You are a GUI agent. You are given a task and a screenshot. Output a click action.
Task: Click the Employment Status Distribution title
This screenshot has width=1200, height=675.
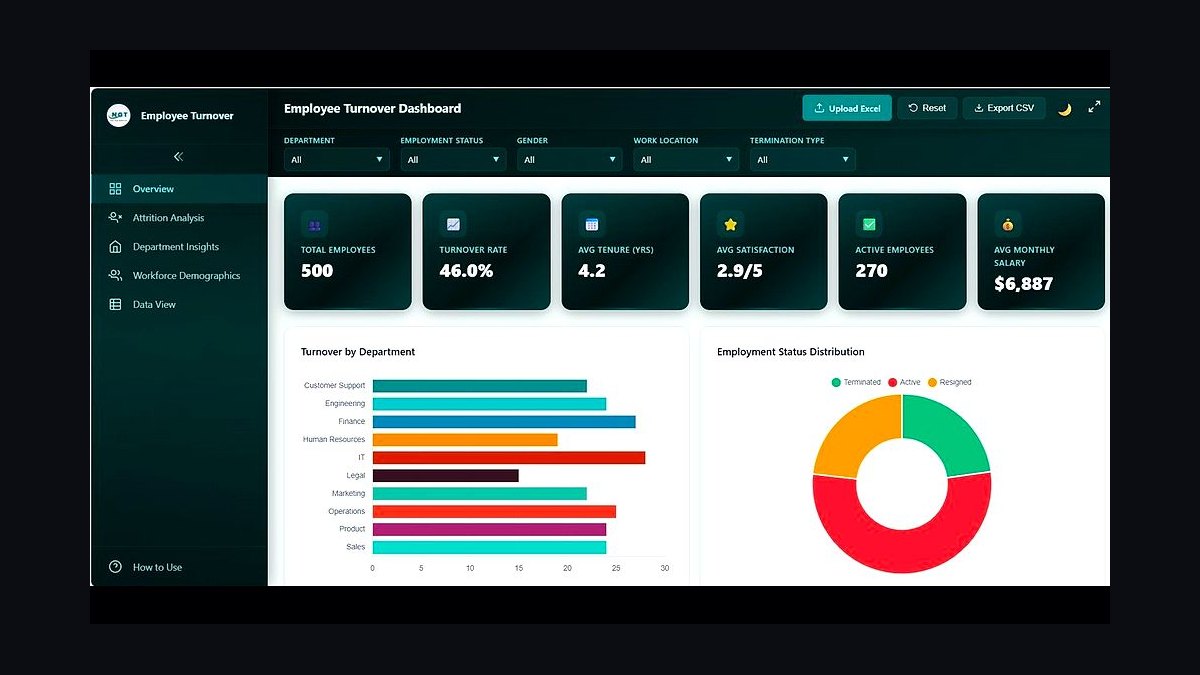791,352
